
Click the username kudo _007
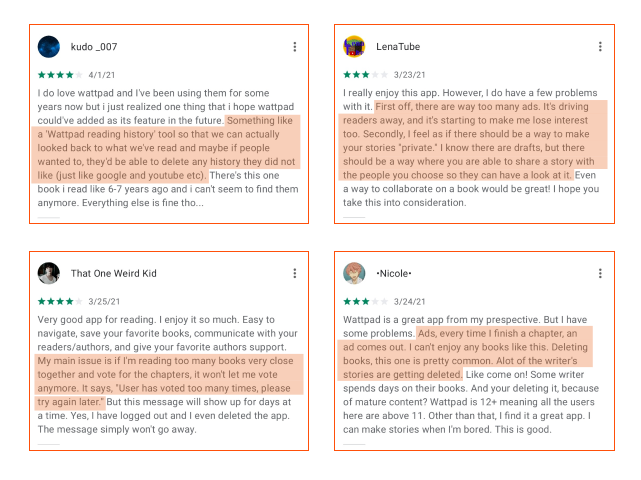pos(94,47)
